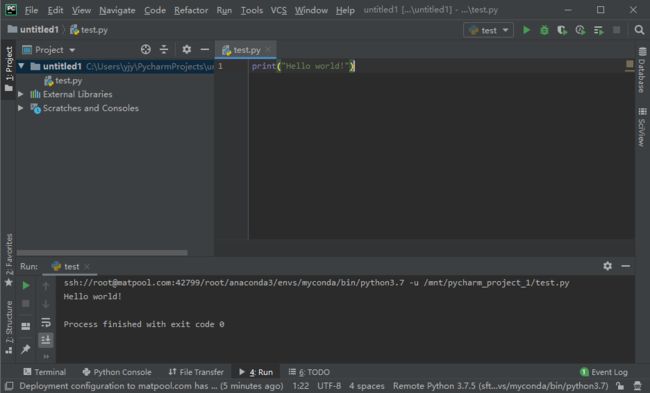
Task: Open the Run panel settings gear
Action: (607, 266)
